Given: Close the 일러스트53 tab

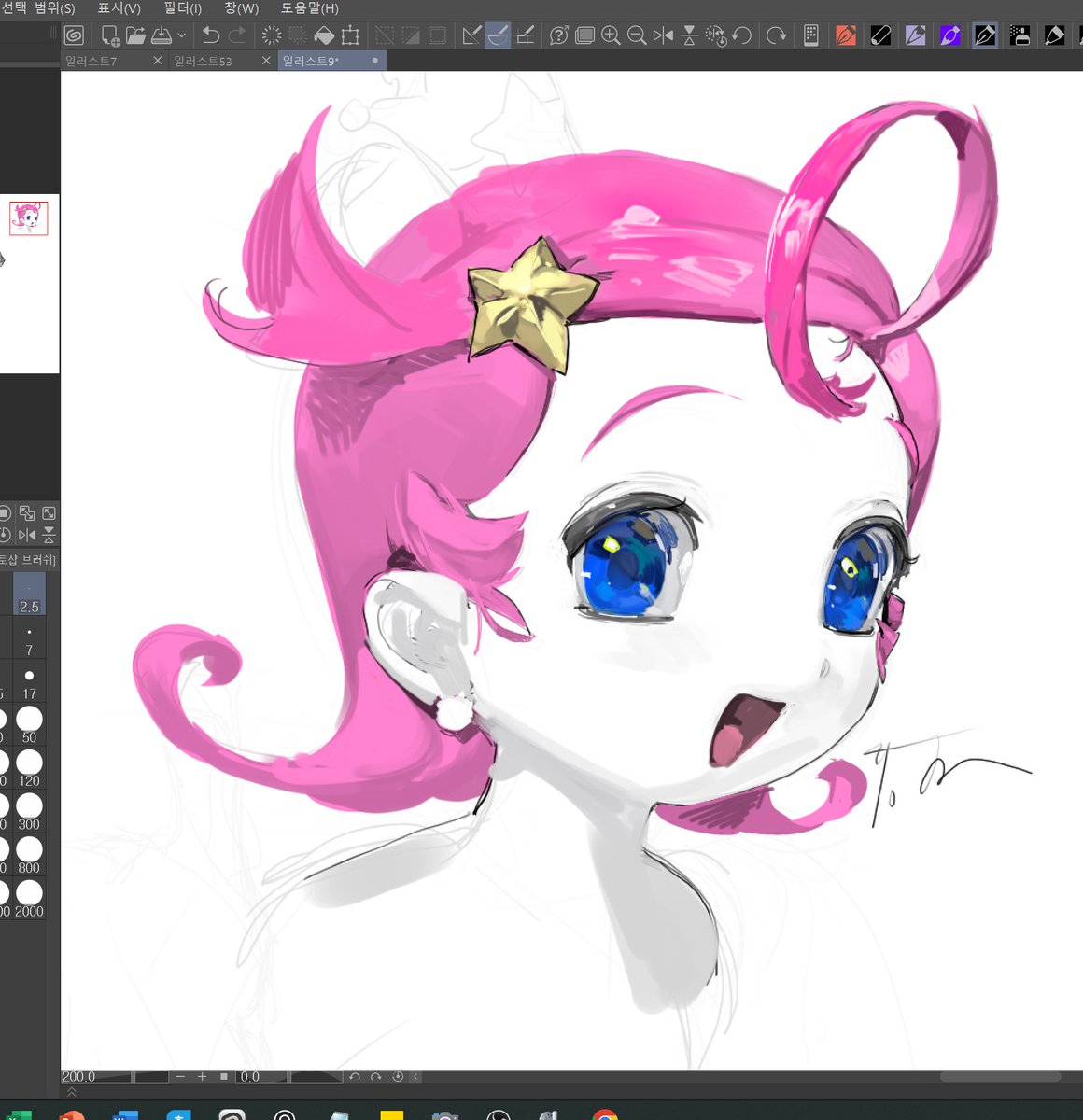Looking at the screenshot, I should coord(266,61).
